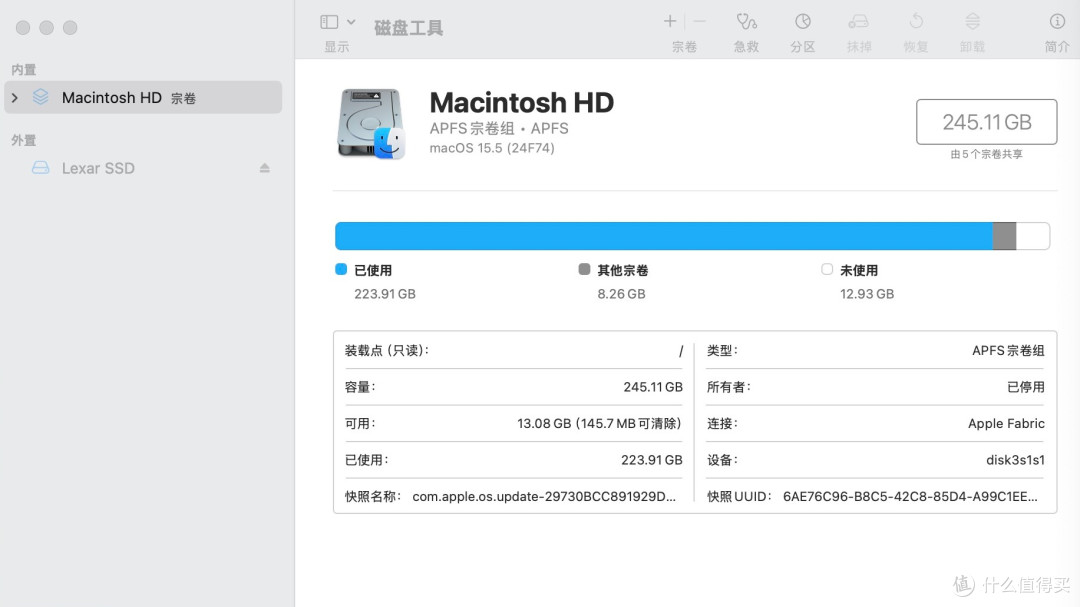
Task: Click the Erase disk tool
Action: click(x=859, y=22)
